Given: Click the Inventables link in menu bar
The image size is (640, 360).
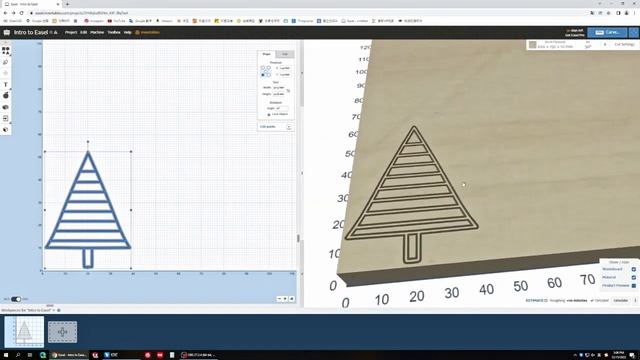Looking at the screenshot, I should point(147,32).
